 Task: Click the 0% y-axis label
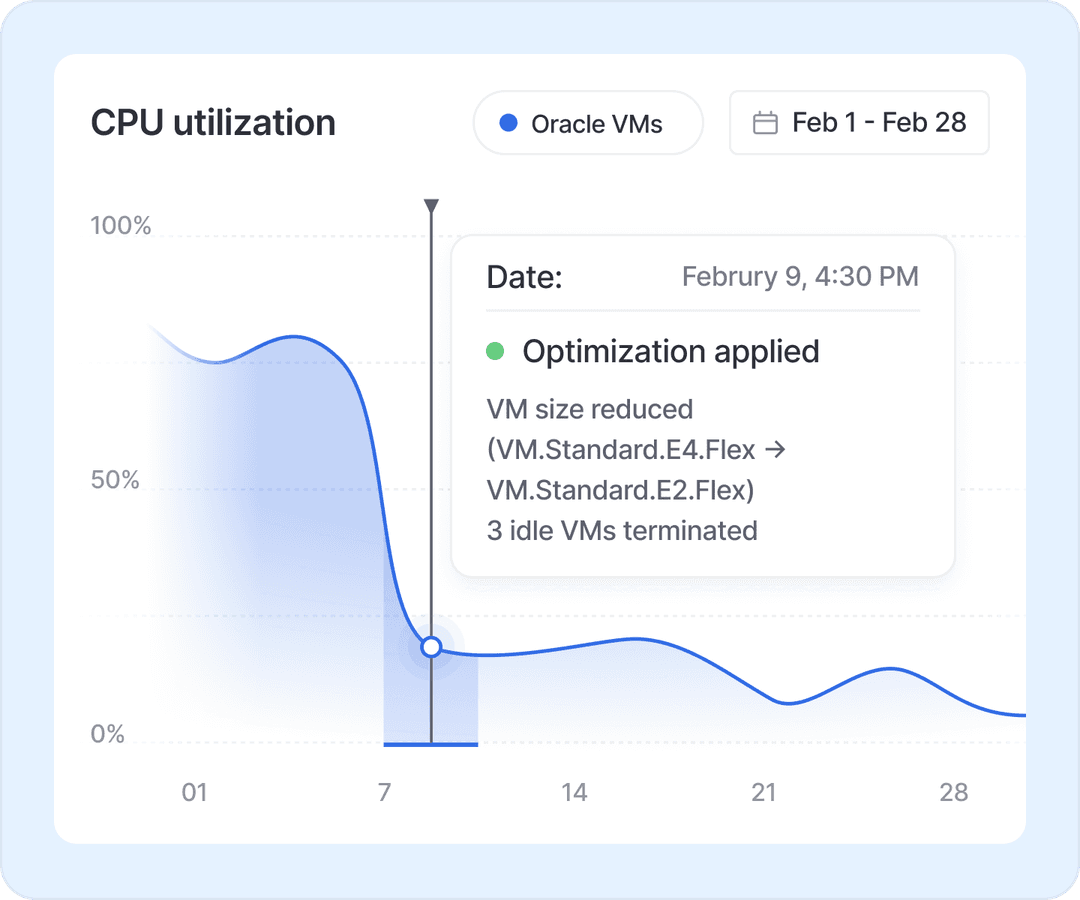point(108,735)
